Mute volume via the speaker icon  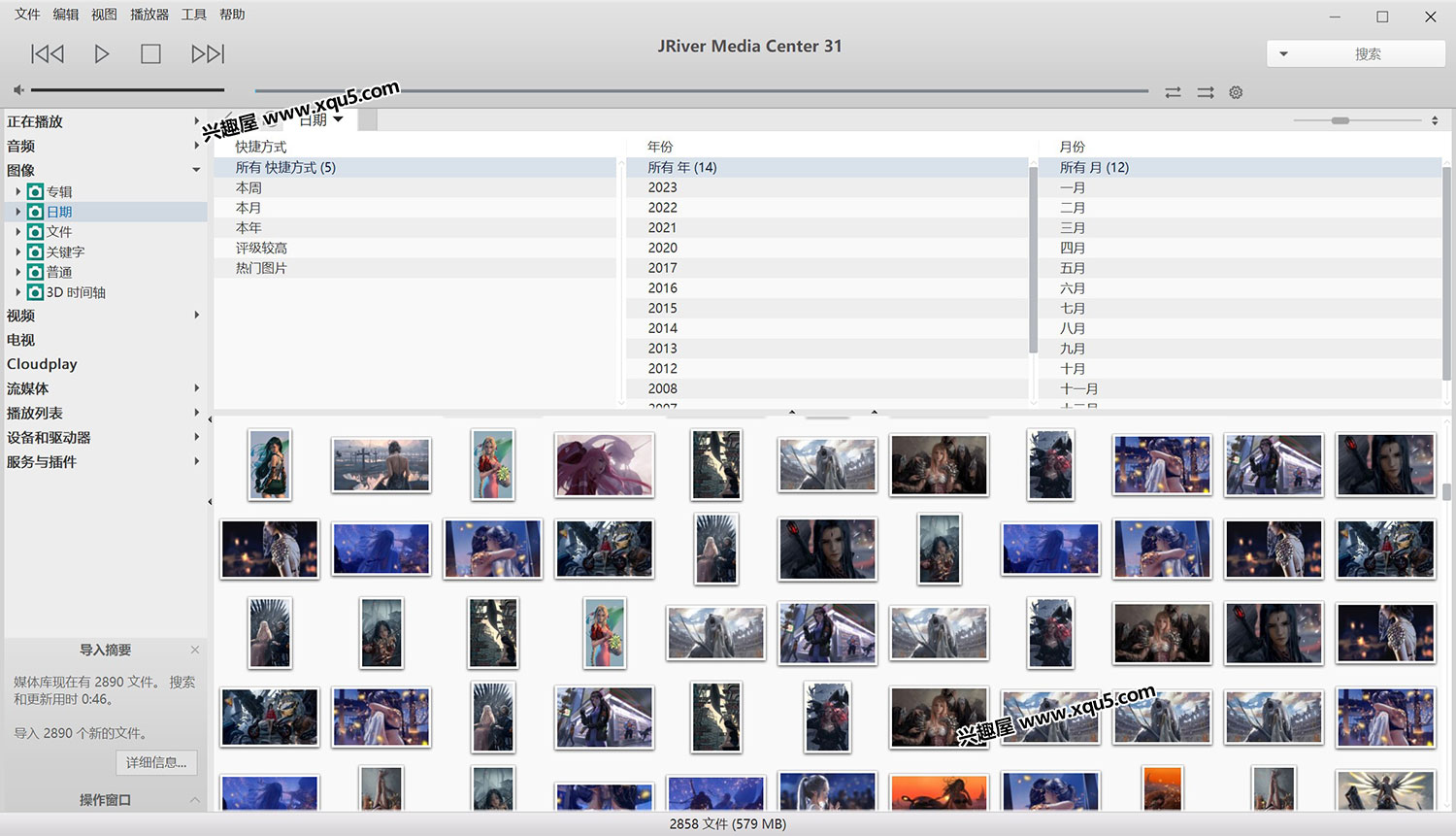coord(18,90)
